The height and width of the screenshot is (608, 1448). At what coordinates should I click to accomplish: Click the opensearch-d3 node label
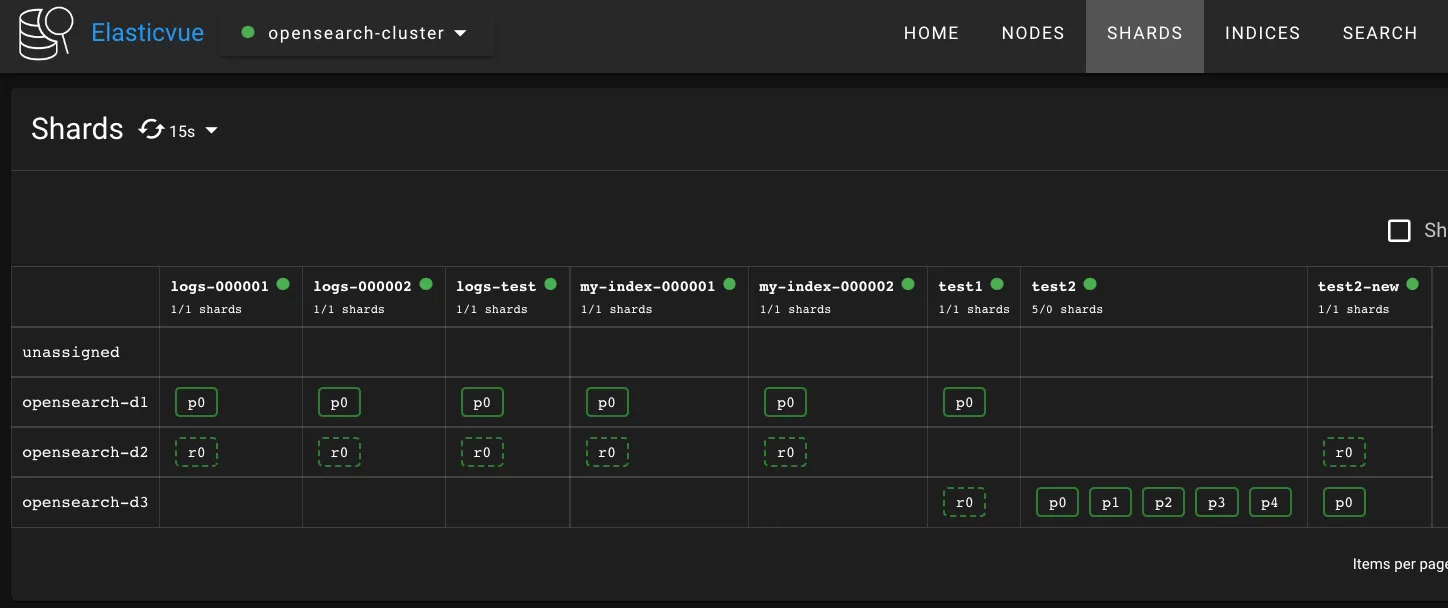(85, 502)
